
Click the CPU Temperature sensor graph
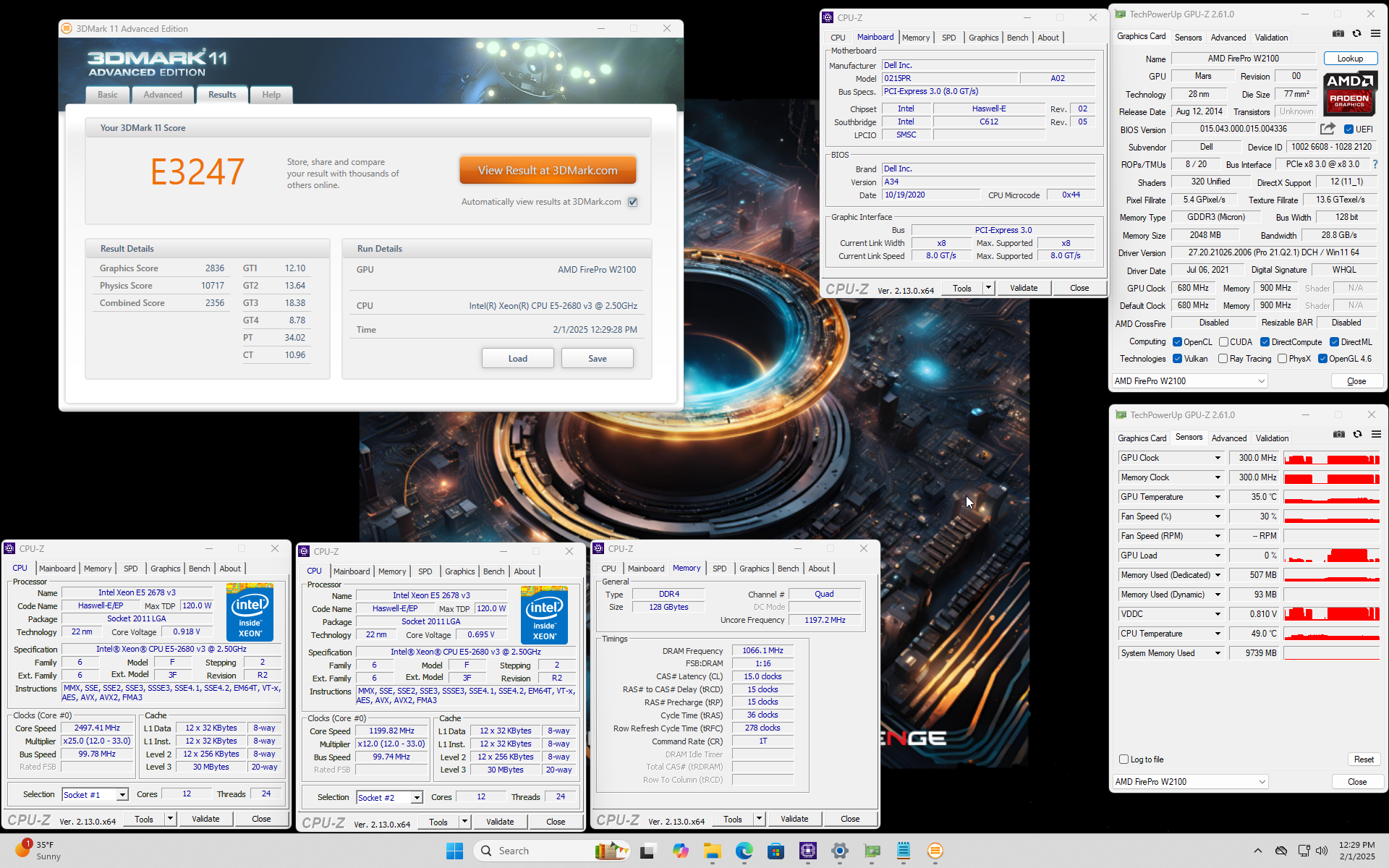(1332, 634)
